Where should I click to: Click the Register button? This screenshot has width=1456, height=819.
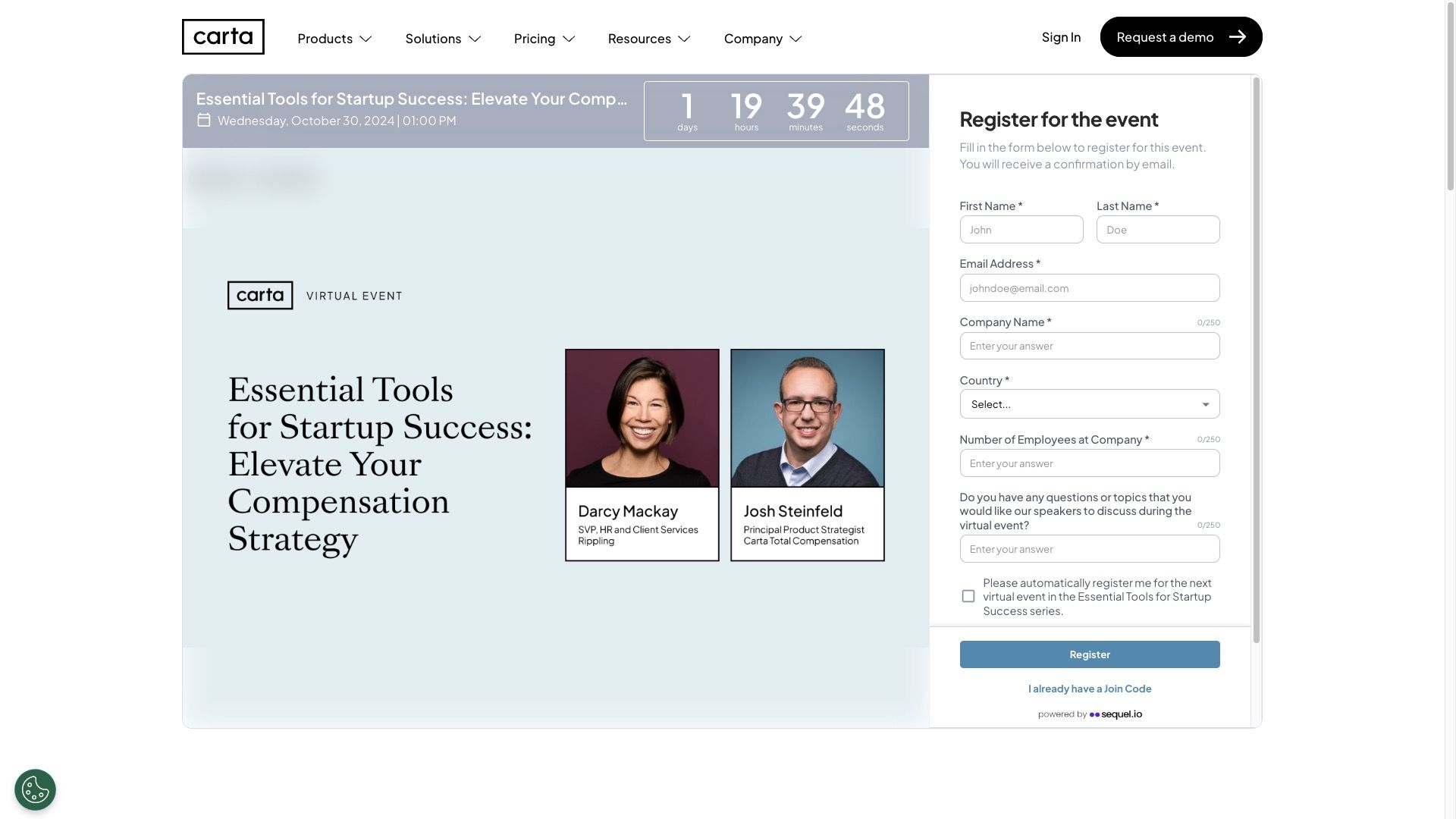click(1090, 654)
